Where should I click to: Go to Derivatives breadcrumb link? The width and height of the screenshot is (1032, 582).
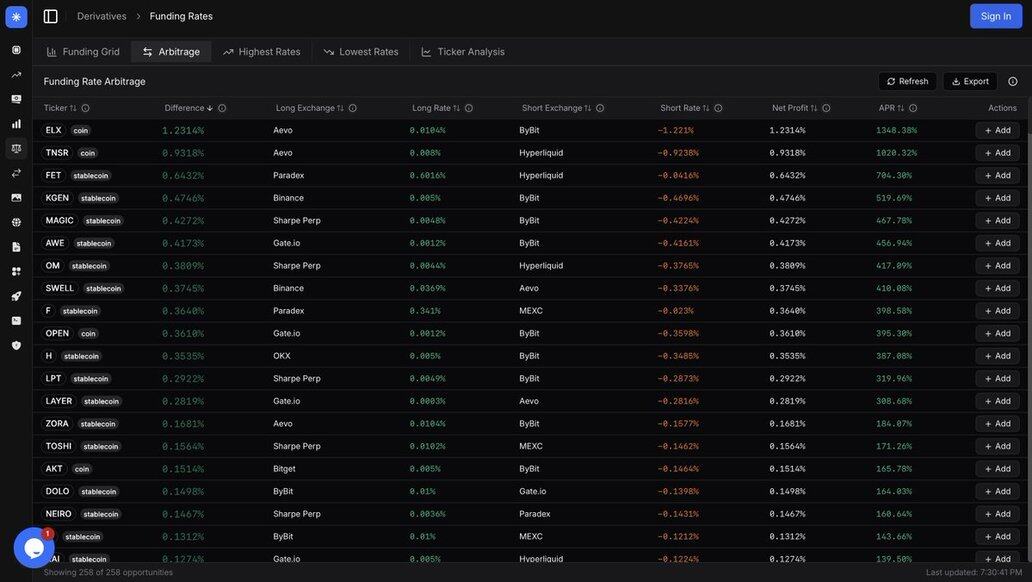point(102,16)
